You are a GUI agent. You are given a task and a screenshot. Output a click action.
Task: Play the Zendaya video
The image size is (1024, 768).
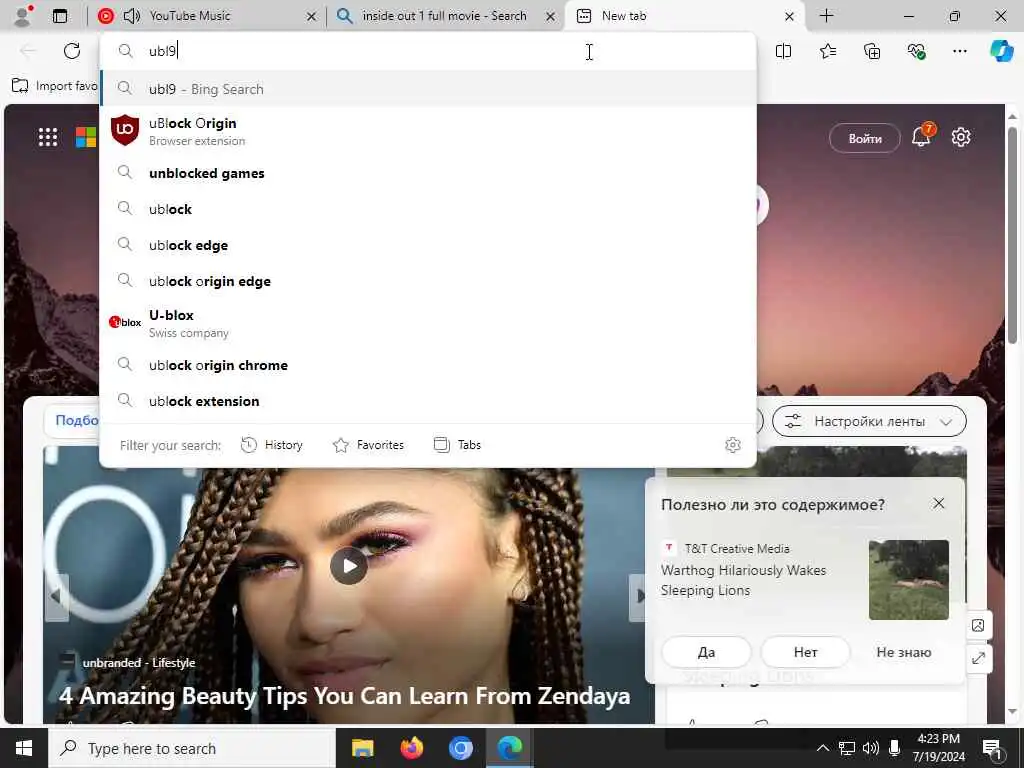[x=349, y=566]
